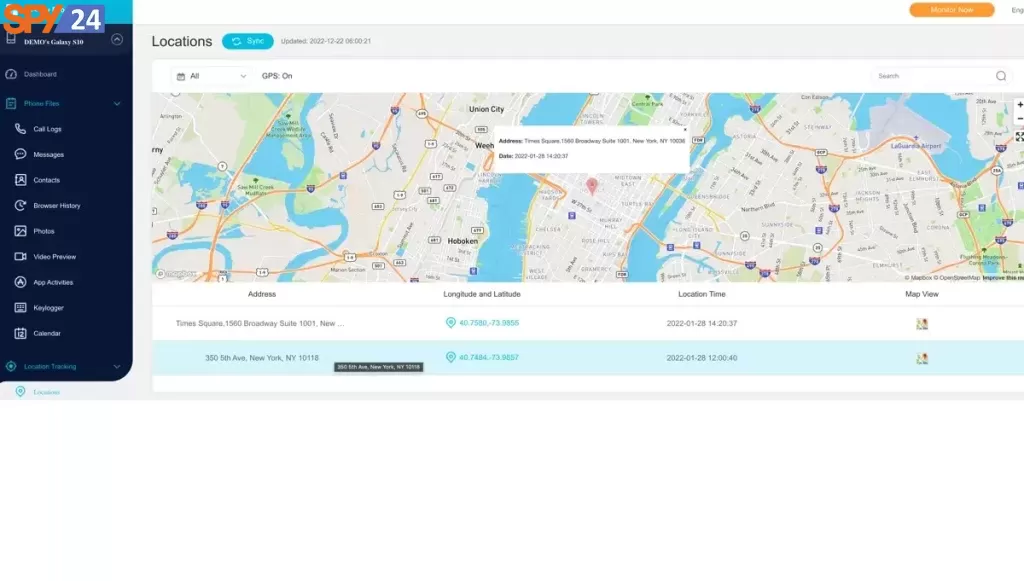Click the Longitude and Latitude column header
Viewport: 1024px width, 581px height.
(482, 294)
